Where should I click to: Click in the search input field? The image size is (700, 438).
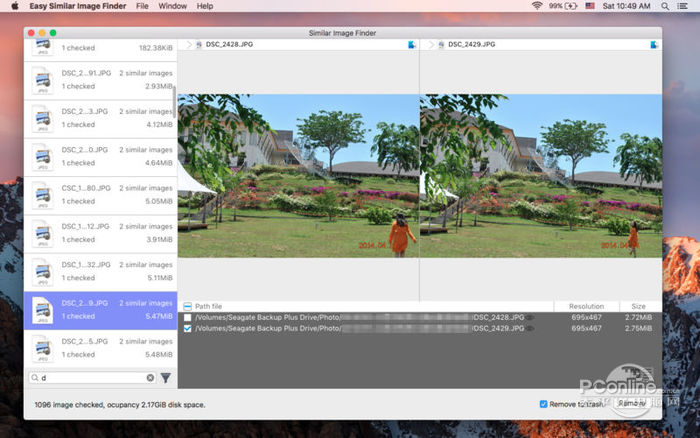90,378
